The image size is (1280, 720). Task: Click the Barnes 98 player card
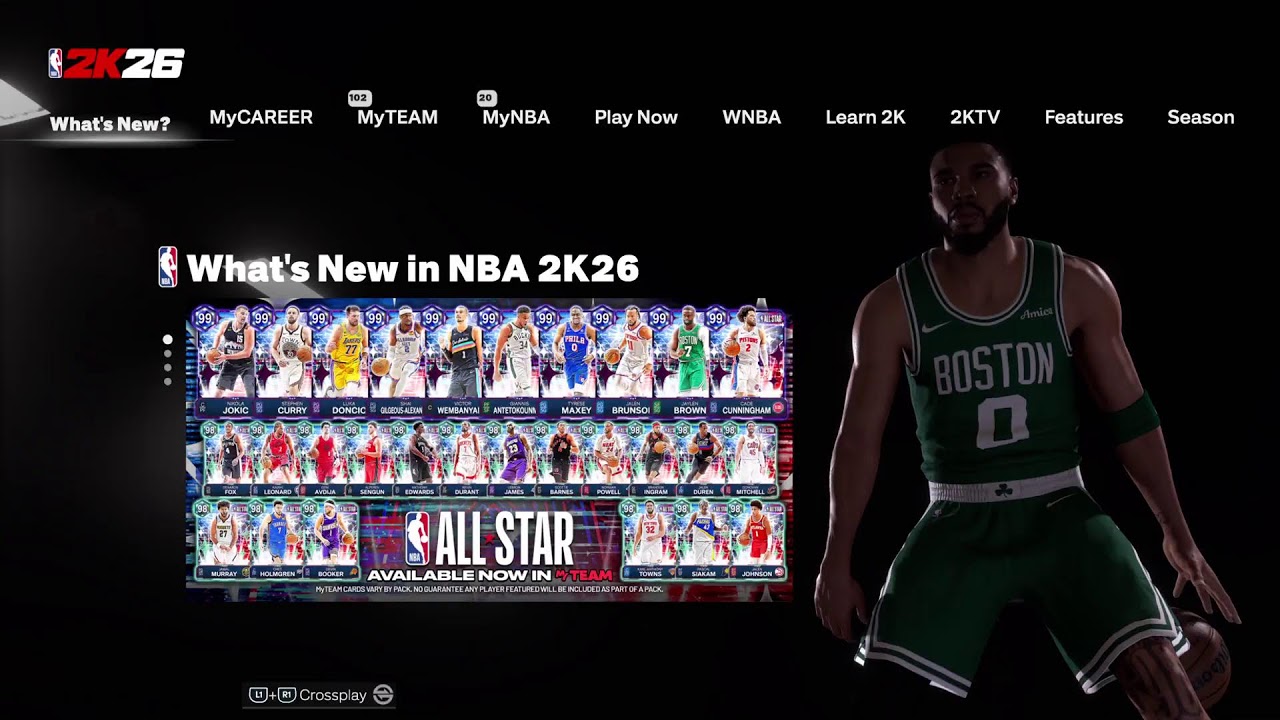[561, 459]
